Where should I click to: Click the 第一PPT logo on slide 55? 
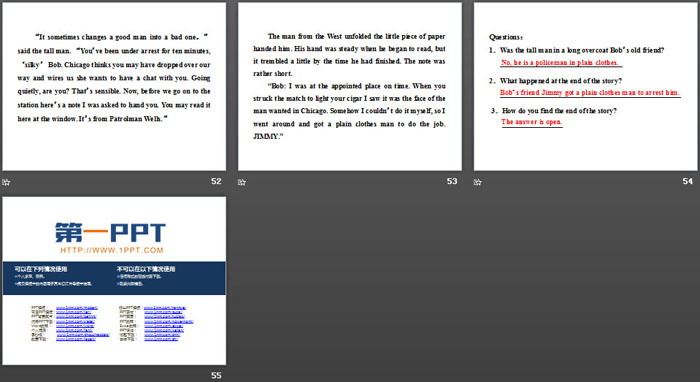110,233
